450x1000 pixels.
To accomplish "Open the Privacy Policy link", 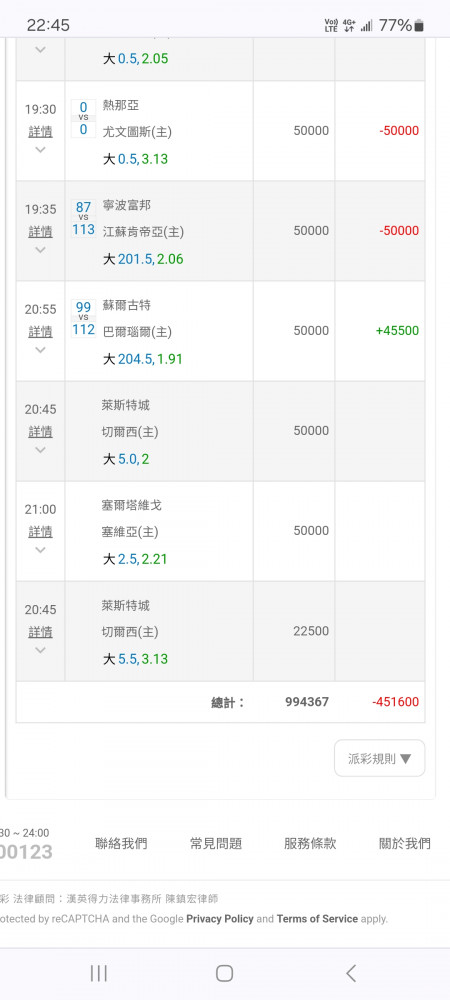I will click(220, 919).
